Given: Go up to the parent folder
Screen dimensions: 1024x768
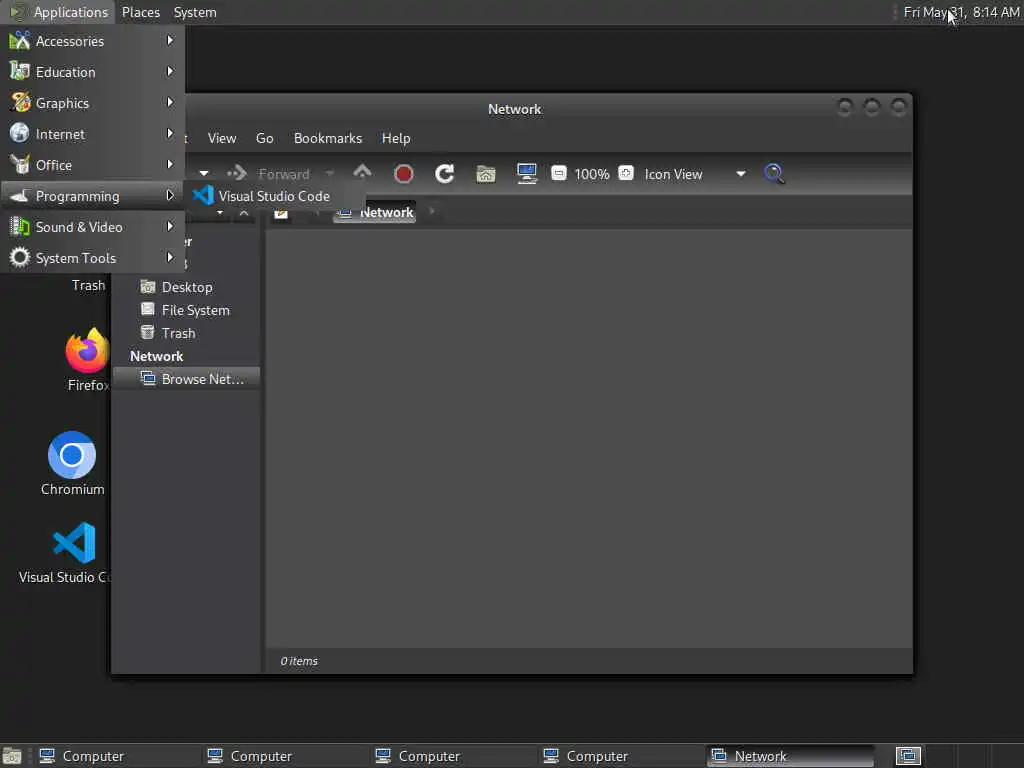Looking at the screenshot, I should pos(362,173).
